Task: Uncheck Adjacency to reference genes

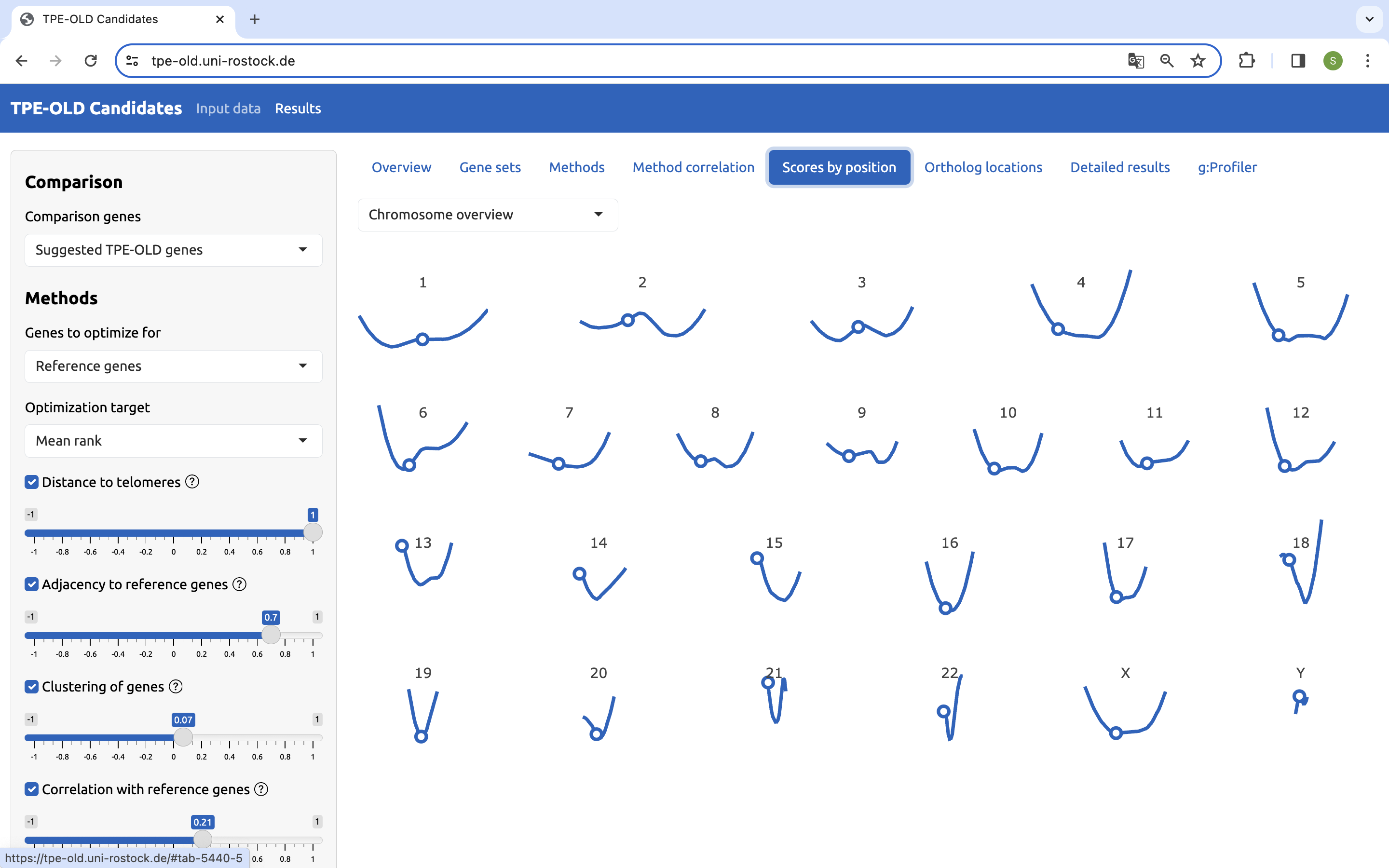Action: tap(31, 584)
